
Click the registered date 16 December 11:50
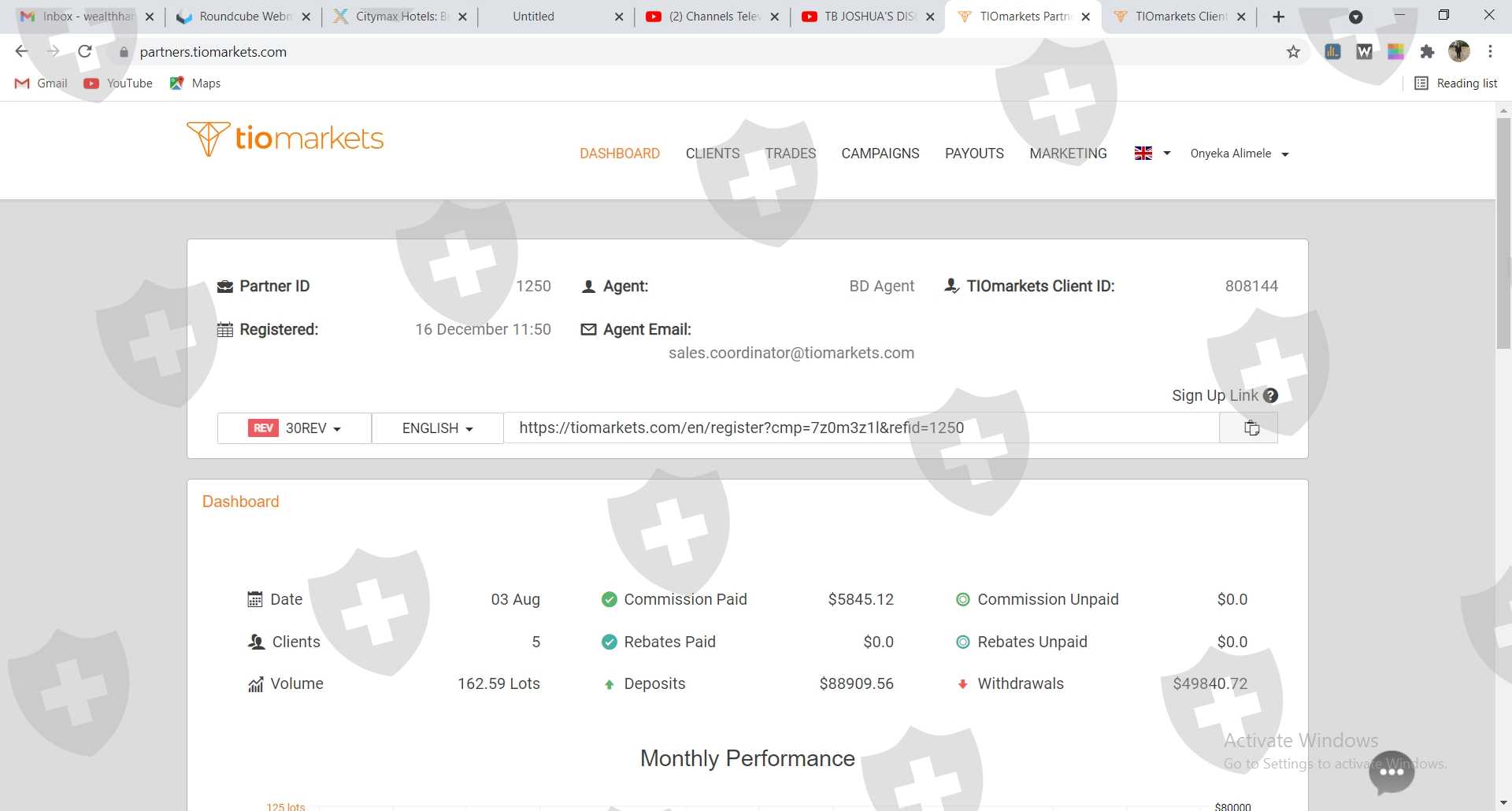(x=483, y=330)
